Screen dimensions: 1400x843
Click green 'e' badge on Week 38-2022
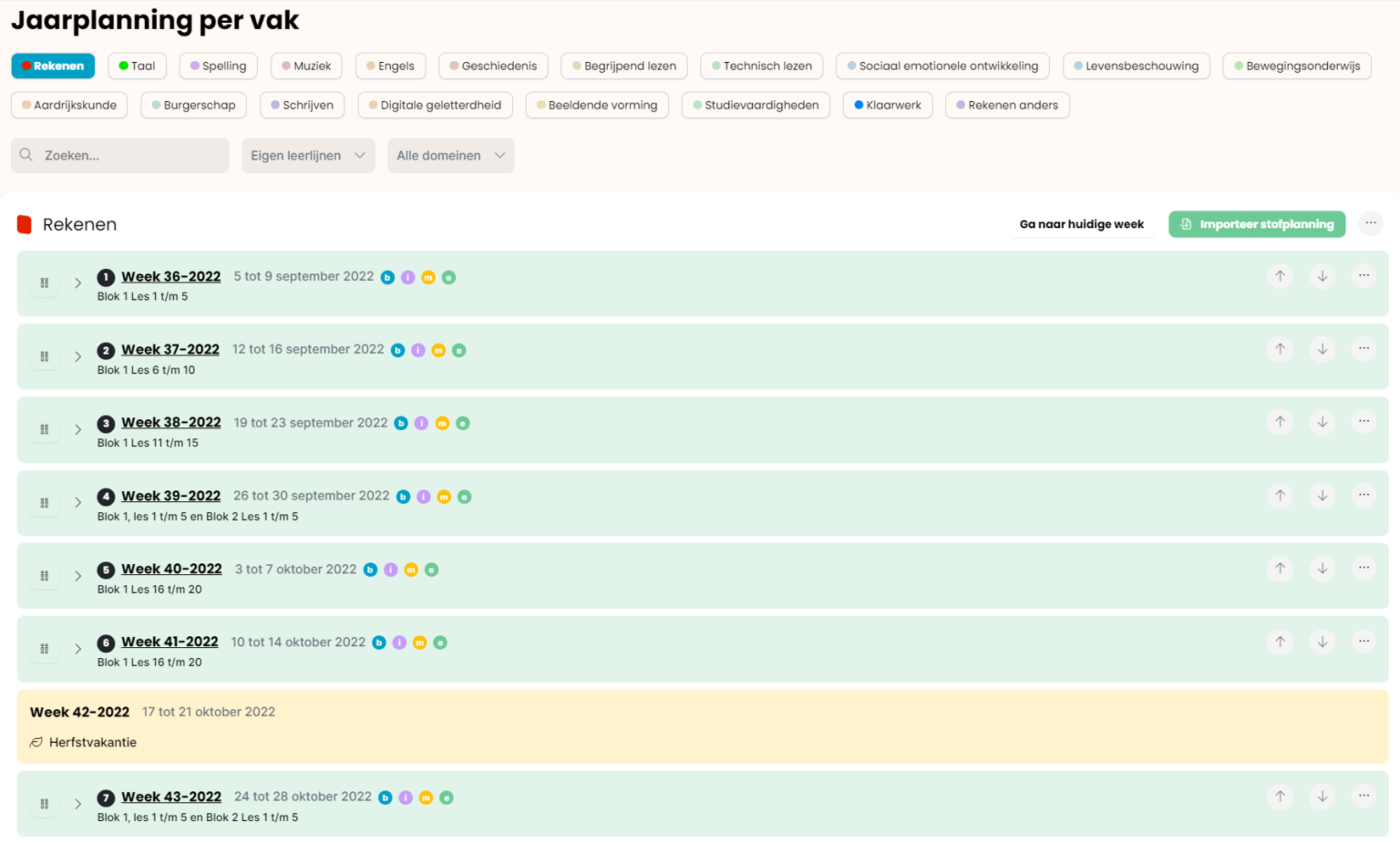pos(463,424)
